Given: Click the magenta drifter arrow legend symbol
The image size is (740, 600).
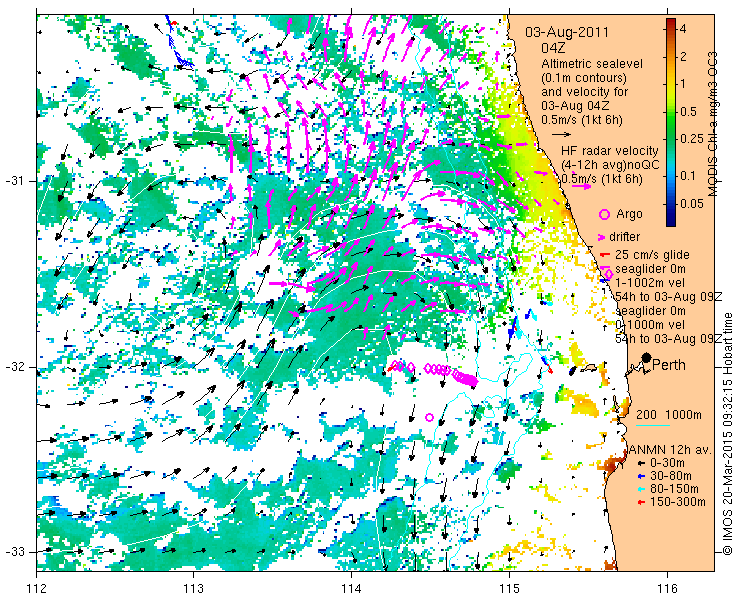Looking at the screenshot, I should tap(602, 237).
